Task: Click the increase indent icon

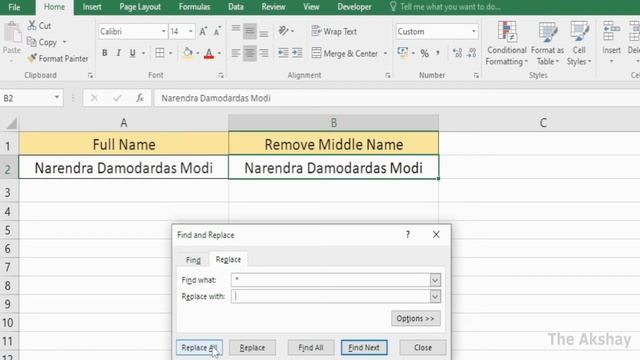Action: [297, 53]
